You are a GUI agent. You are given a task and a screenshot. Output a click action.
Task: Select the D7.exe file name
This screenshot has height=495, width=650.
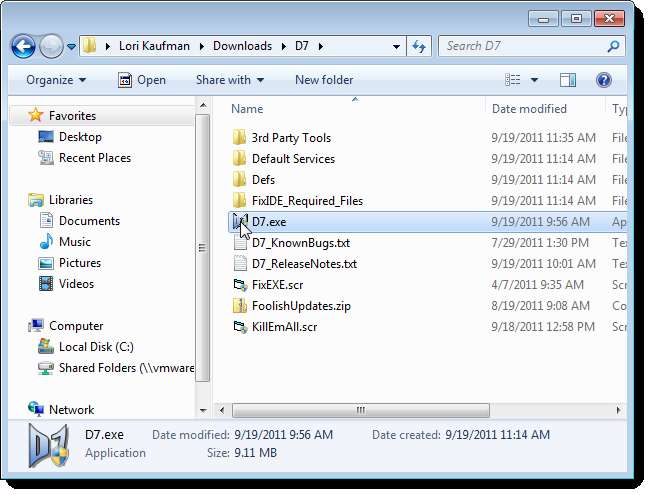coord(269,222)
